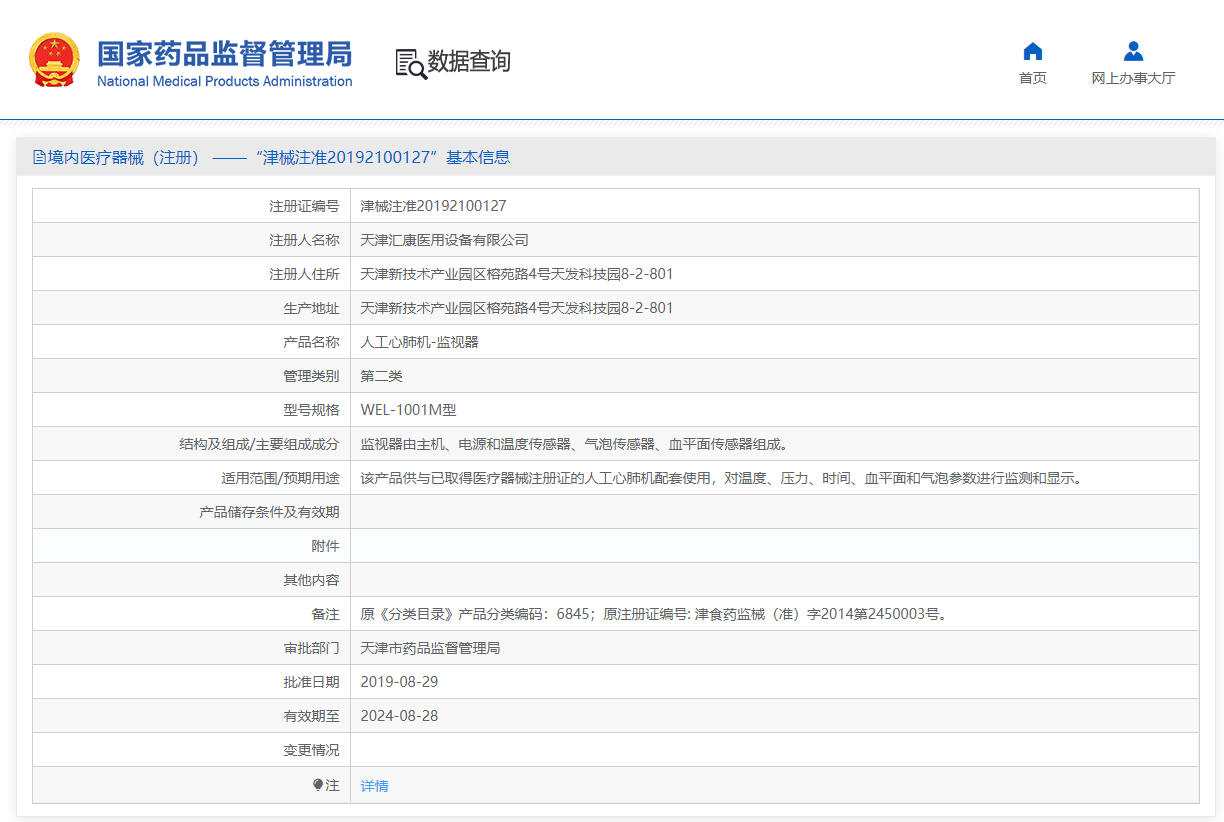Select the 2019-08-29 date value
The width and height of the screenshot is (1224, 822).
pos(399,682)
